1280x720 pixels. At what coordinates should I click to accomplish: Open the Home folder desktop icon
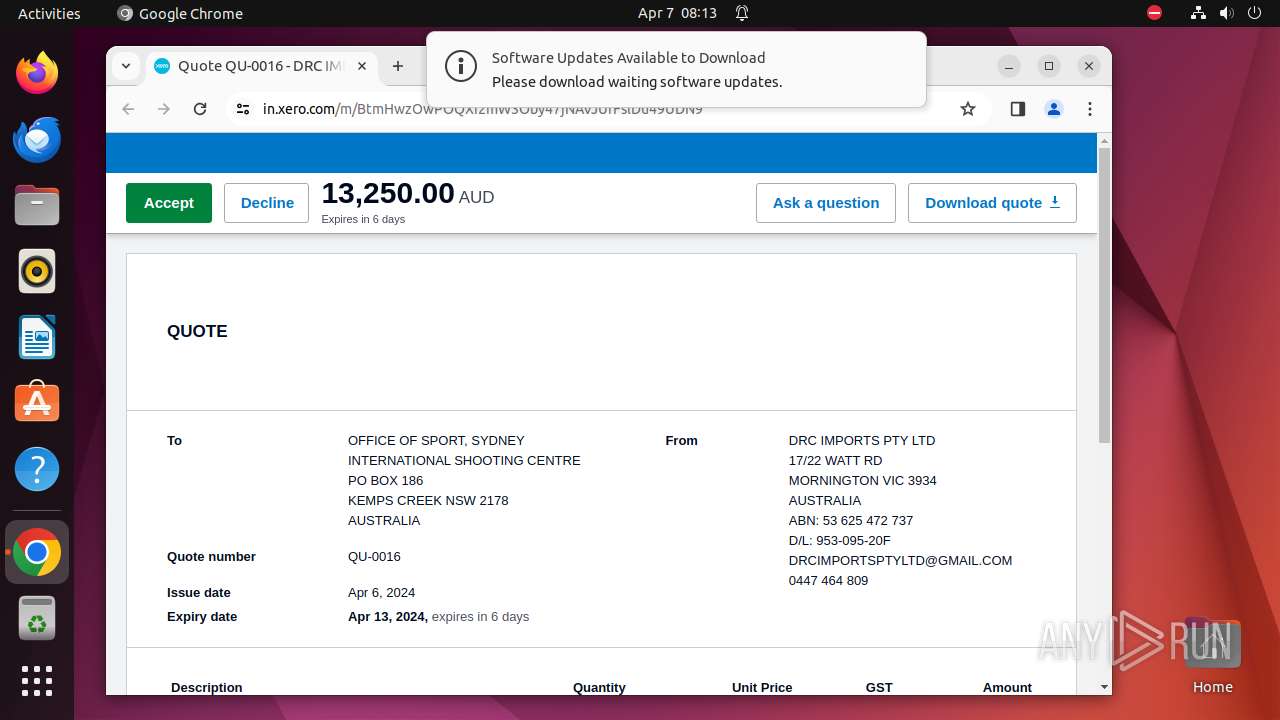click(1212, 657)
